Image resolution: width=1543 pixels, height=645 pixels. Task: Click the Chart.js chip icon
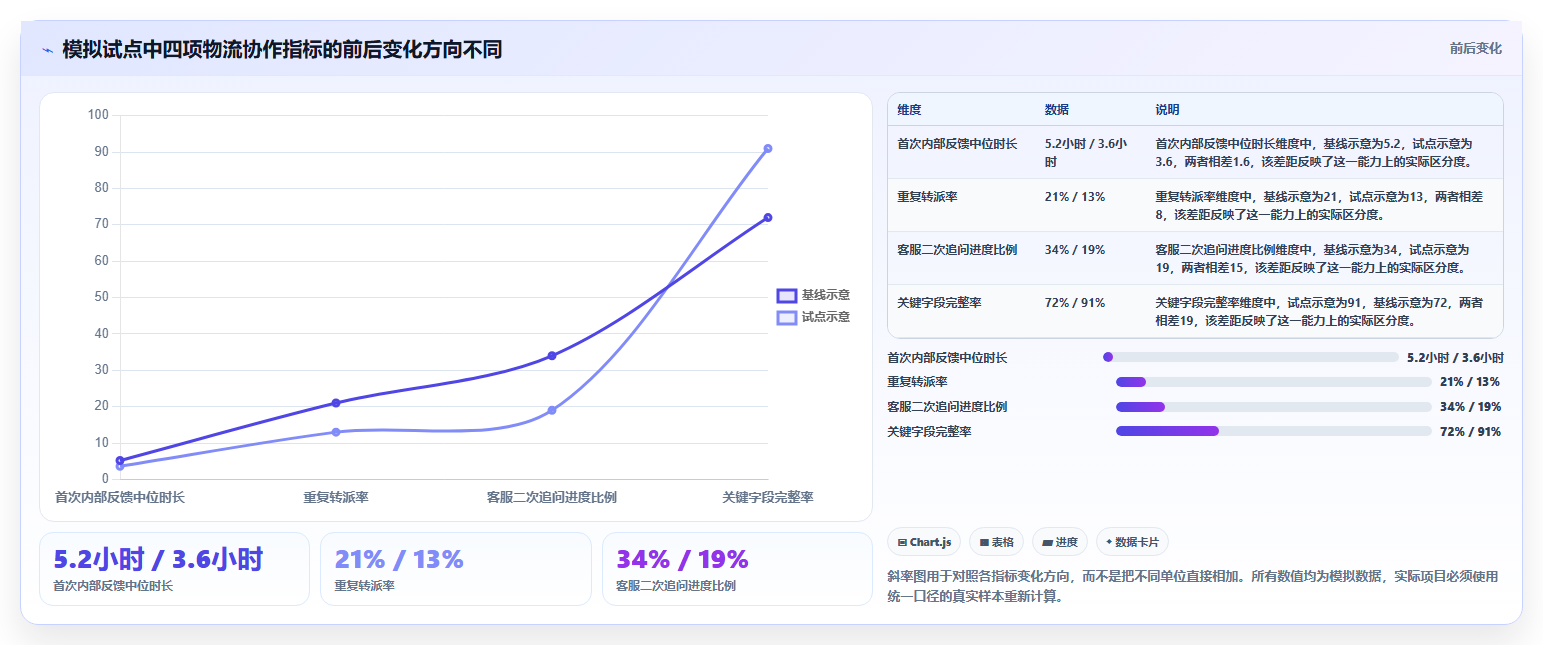click(902, 542)
